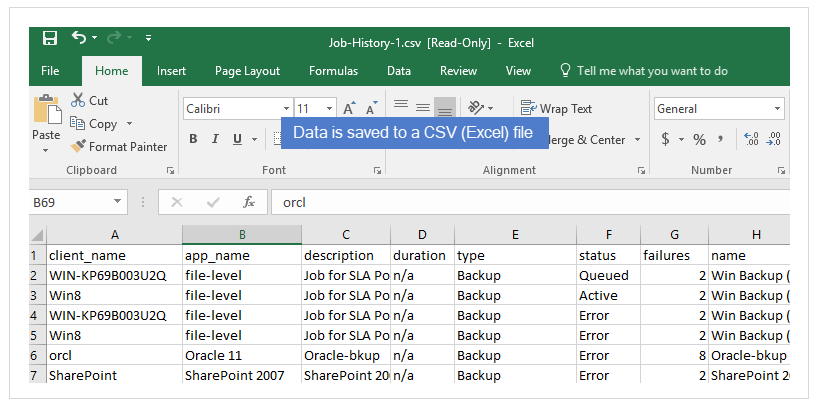
Task: Open the Undo history dropdown arrow
Action: (x=95, y=37)
